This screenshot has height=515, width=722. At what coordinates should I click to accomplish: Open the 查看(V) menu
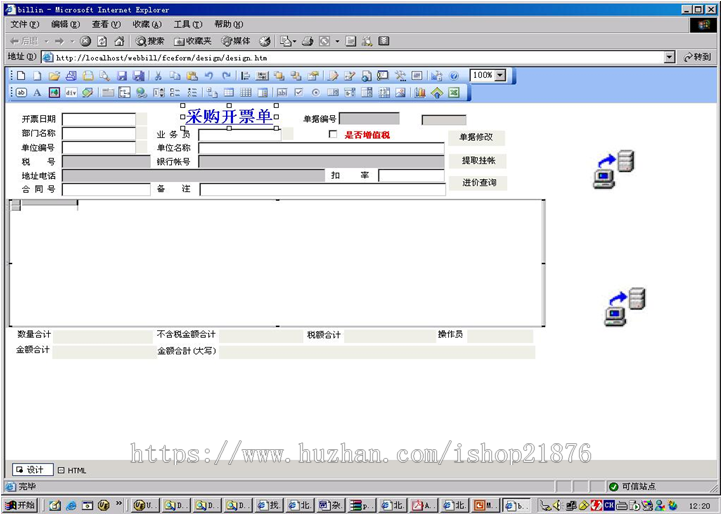click(106, 24)
